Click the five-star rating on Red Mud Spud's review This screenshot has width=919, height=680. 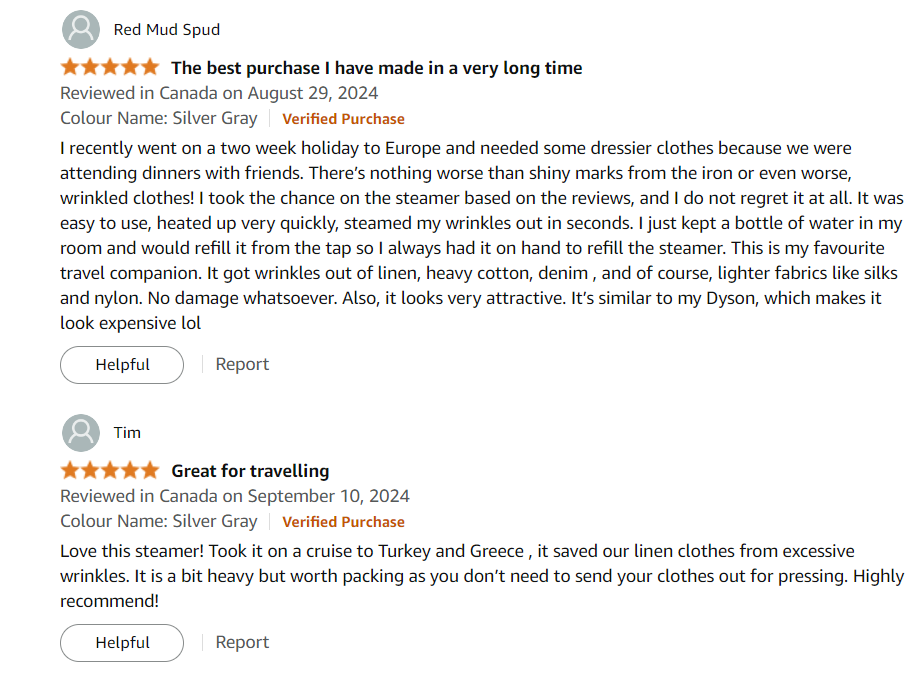[109, 68]
